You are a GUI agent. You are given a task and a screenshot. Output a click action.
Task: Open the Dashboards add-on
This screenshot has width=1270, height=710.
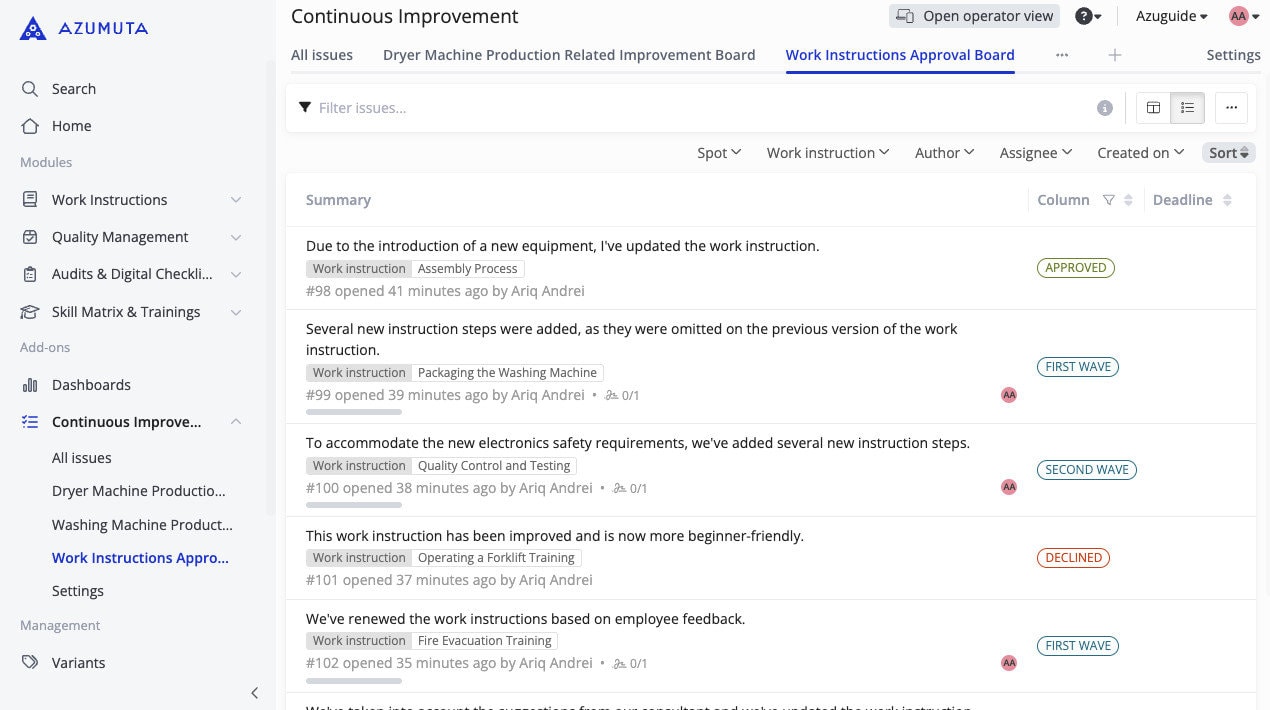91,385
